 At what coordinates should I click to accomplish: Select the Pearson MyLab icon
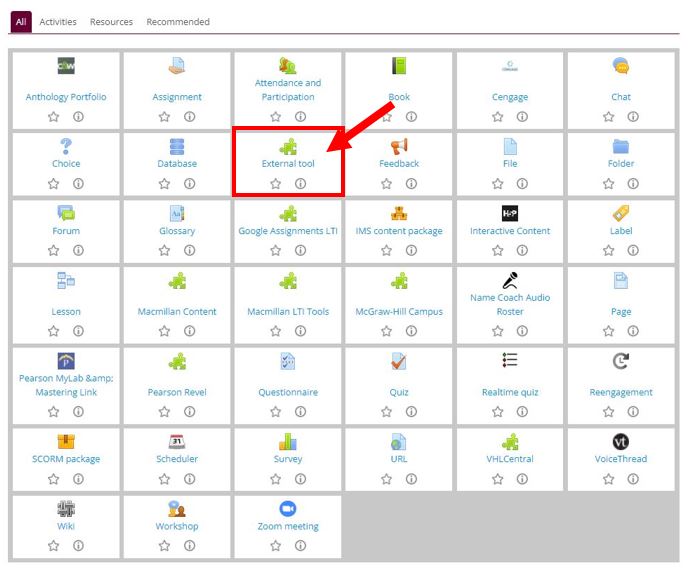66,361
